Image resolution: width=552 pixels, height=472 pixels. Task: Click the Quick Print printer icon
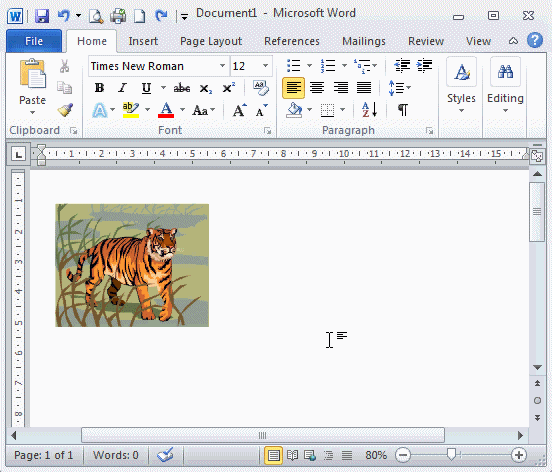click(x=118, y=16)
